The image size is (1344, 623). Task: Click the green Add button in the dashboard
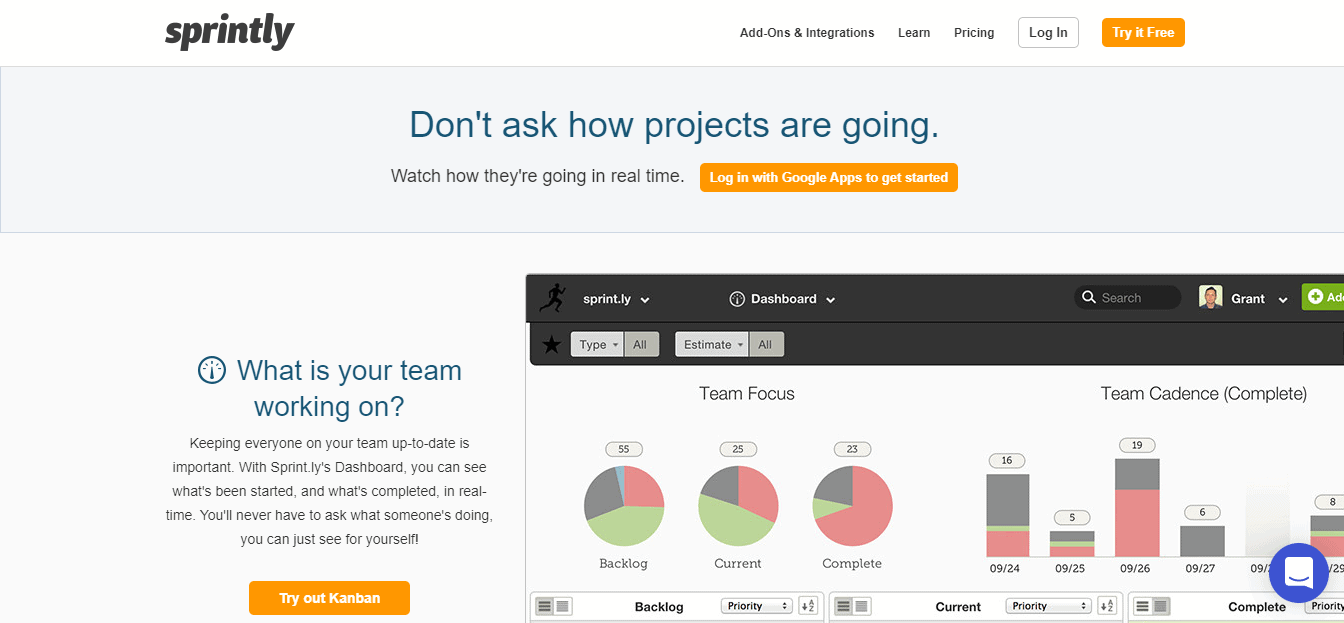(x=1323, y=297)
